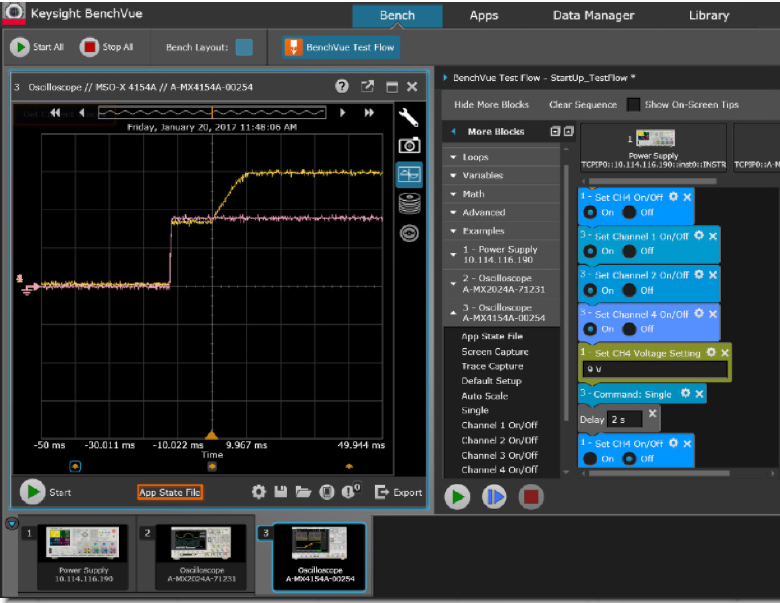This screenshot has width=780, height=603.
Task: Click the App State File button
Action: click(x=170, y=492)
